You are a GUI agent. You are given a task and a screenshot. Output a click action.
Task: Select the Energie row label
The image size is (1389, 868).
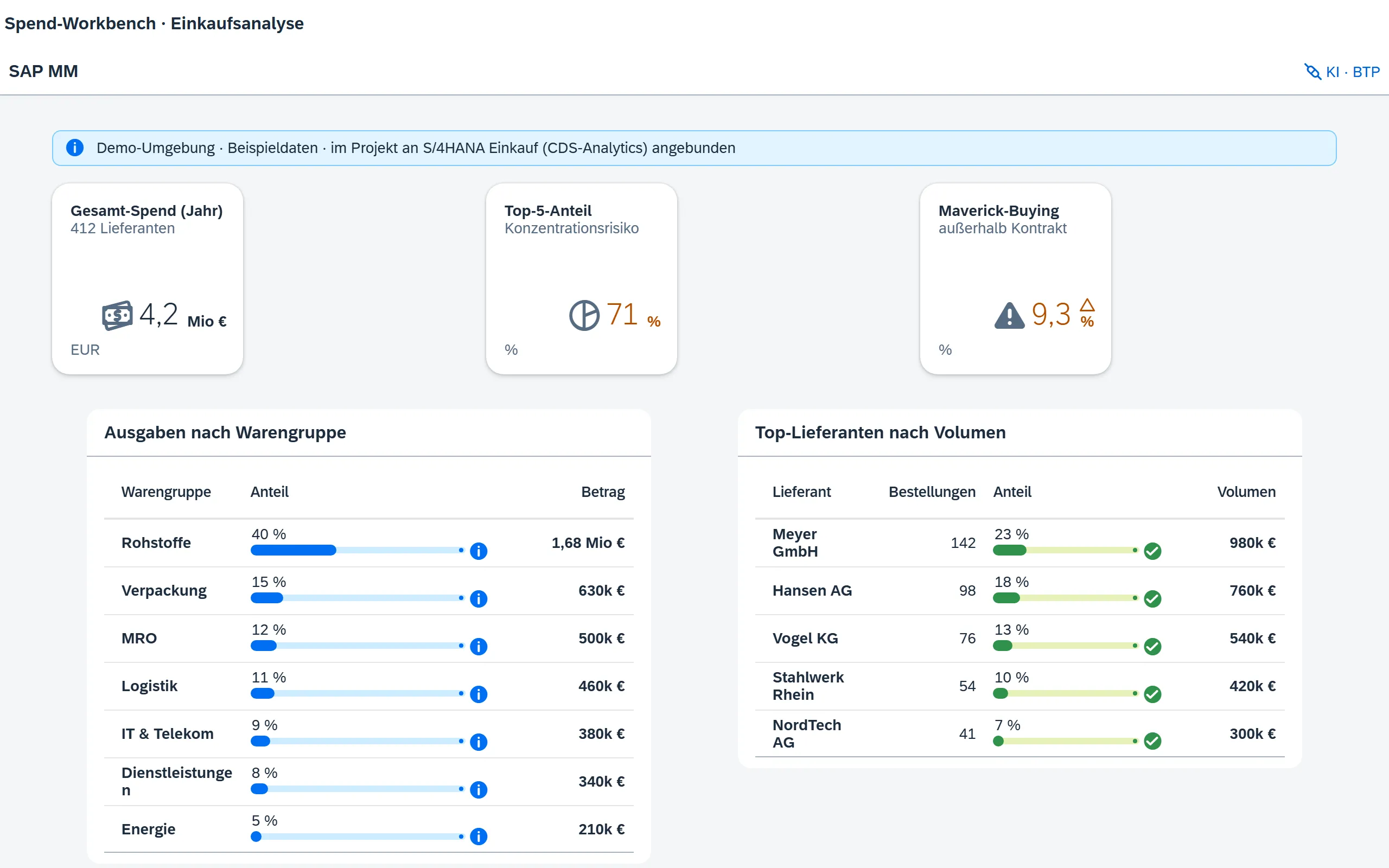pyautogui.click(x=148, y=829)
